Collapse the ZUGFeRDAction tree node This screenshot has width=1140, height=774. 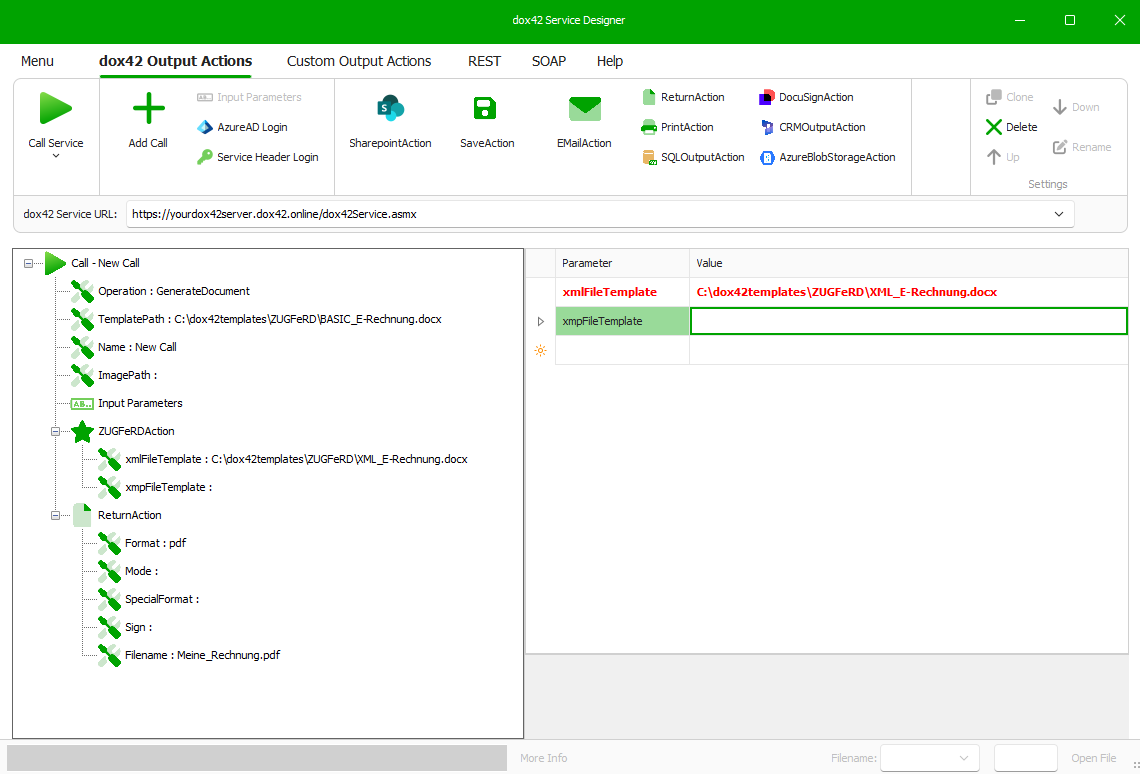(55, 431)
